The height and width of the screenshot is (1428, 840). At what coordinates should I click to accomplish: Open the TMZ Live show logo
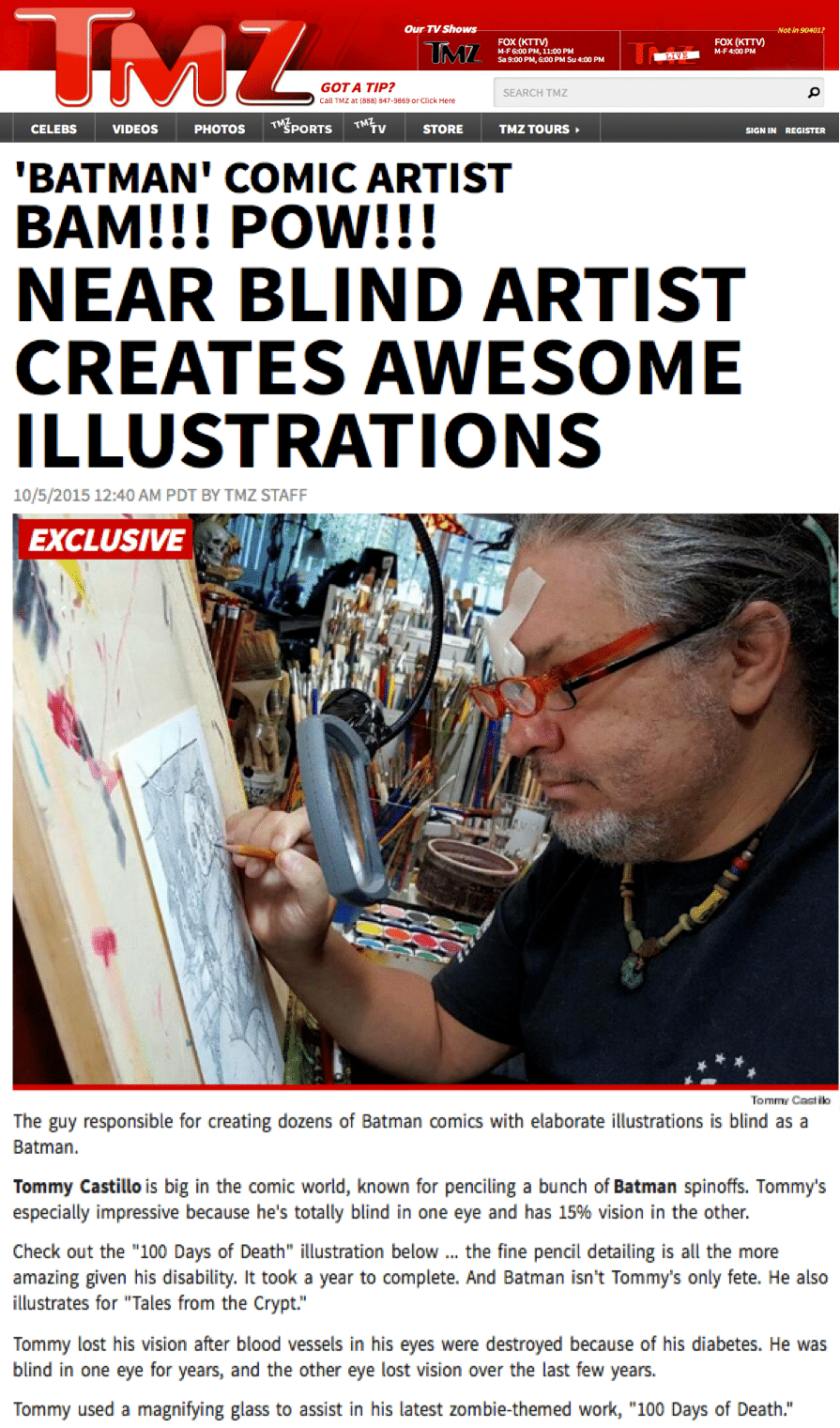pyautogui.click(x=668, y=54)
